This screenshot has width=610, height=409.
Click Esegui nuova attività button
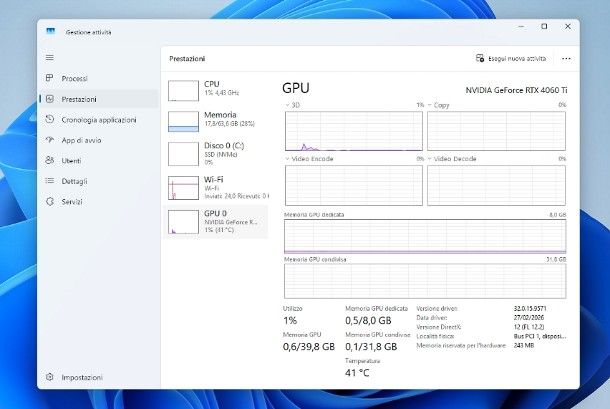coord(511,58)
